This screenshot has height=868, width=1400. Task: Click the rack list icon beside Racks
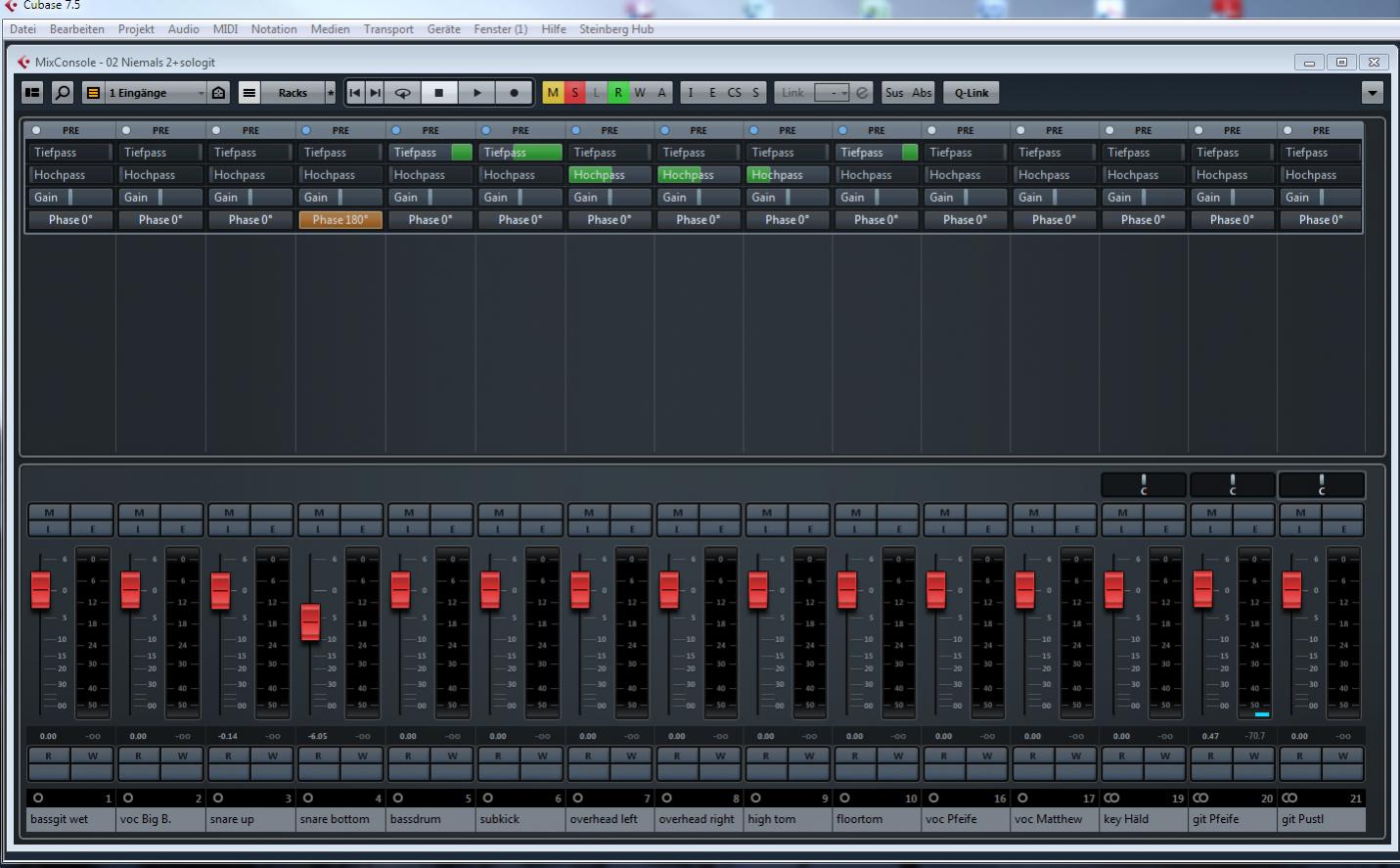[249, 93]
